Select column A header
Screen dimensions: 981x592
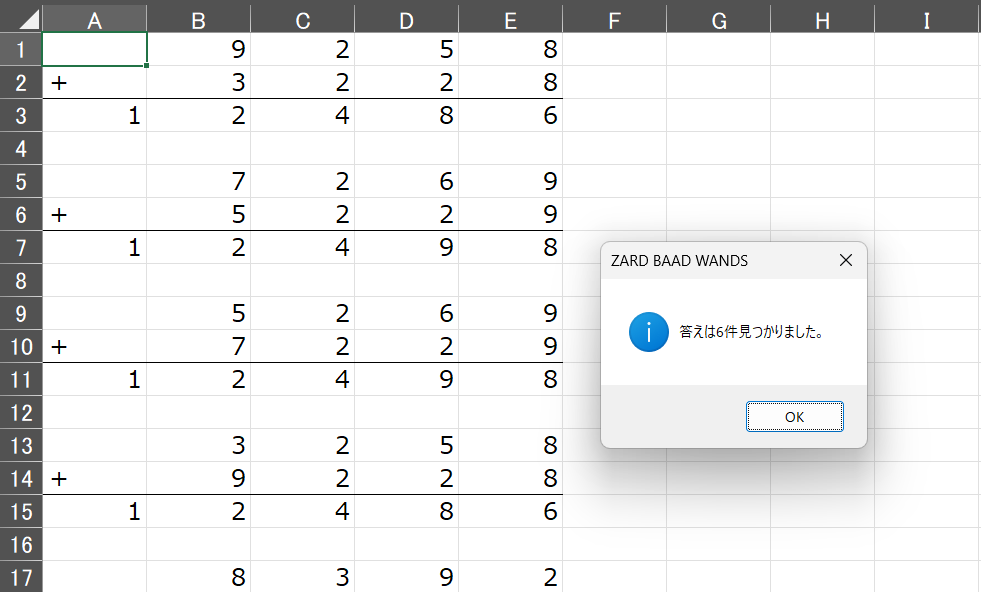(94, 20)
